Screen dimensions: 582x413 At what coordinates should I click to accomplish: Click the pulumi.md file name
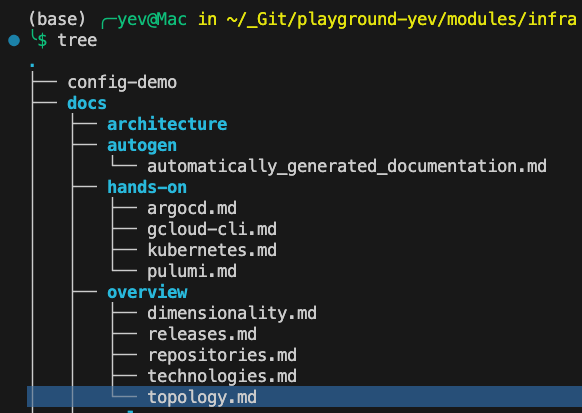192,272
